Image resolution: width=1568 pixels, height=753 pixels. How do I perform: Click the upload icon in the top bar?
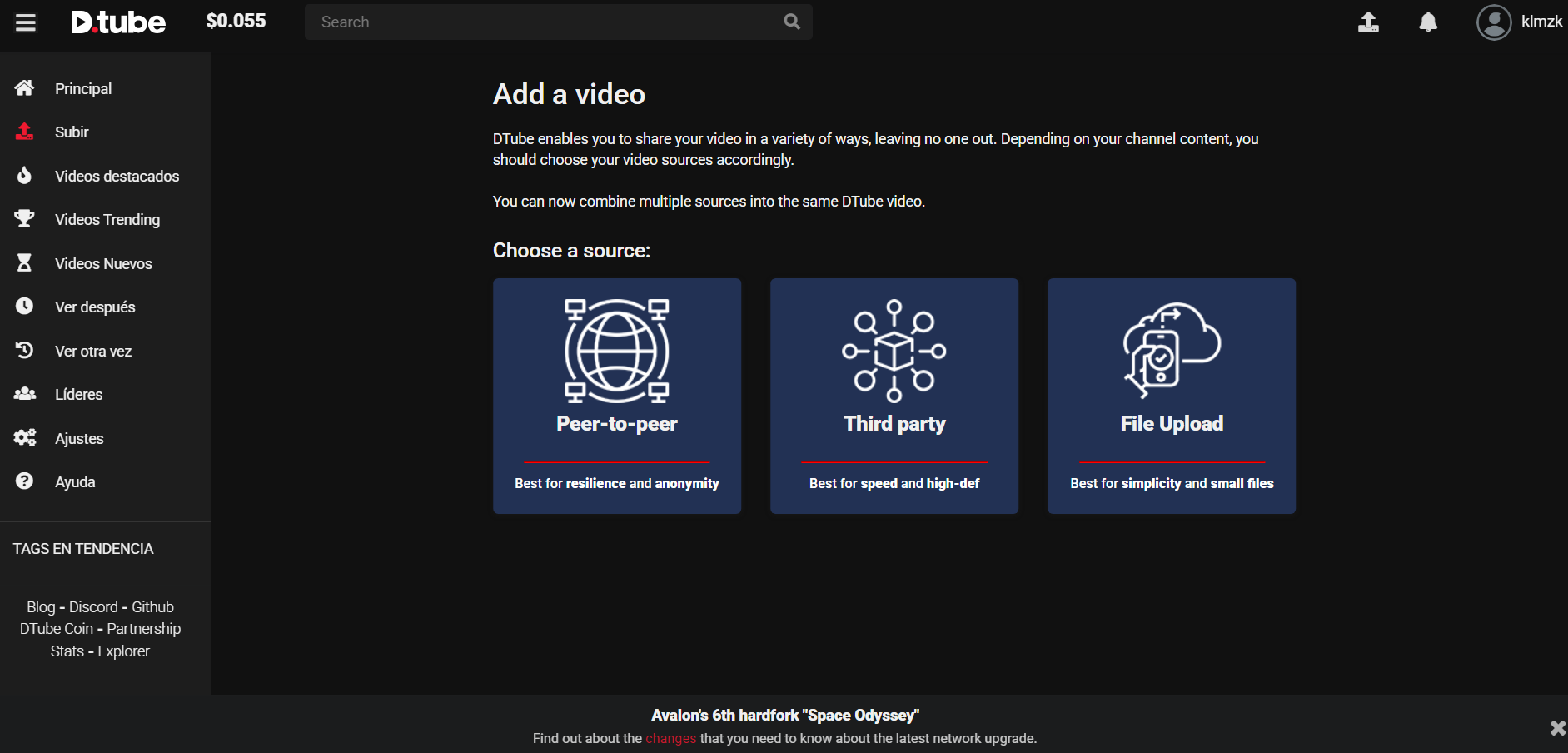pyautogui.click(x=1368, y=22)
